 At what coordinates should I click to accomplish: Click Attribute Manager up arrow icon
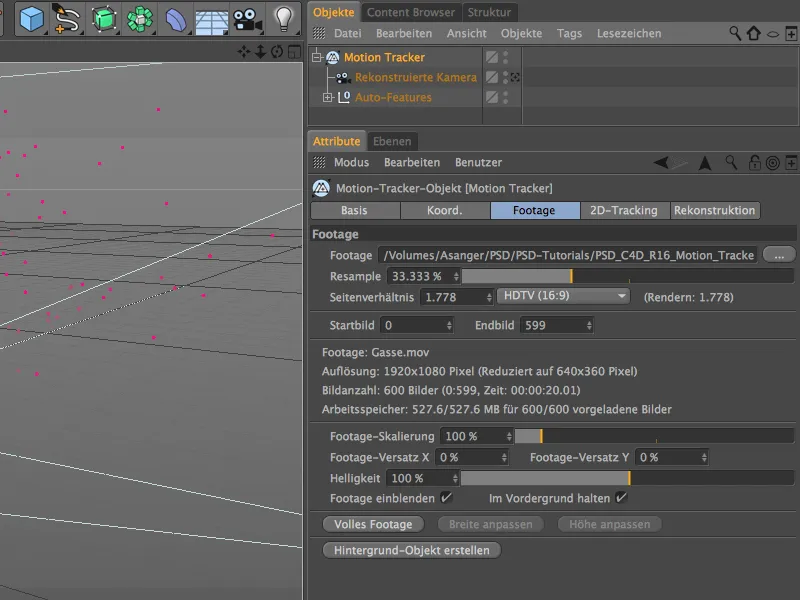(705, 163)
